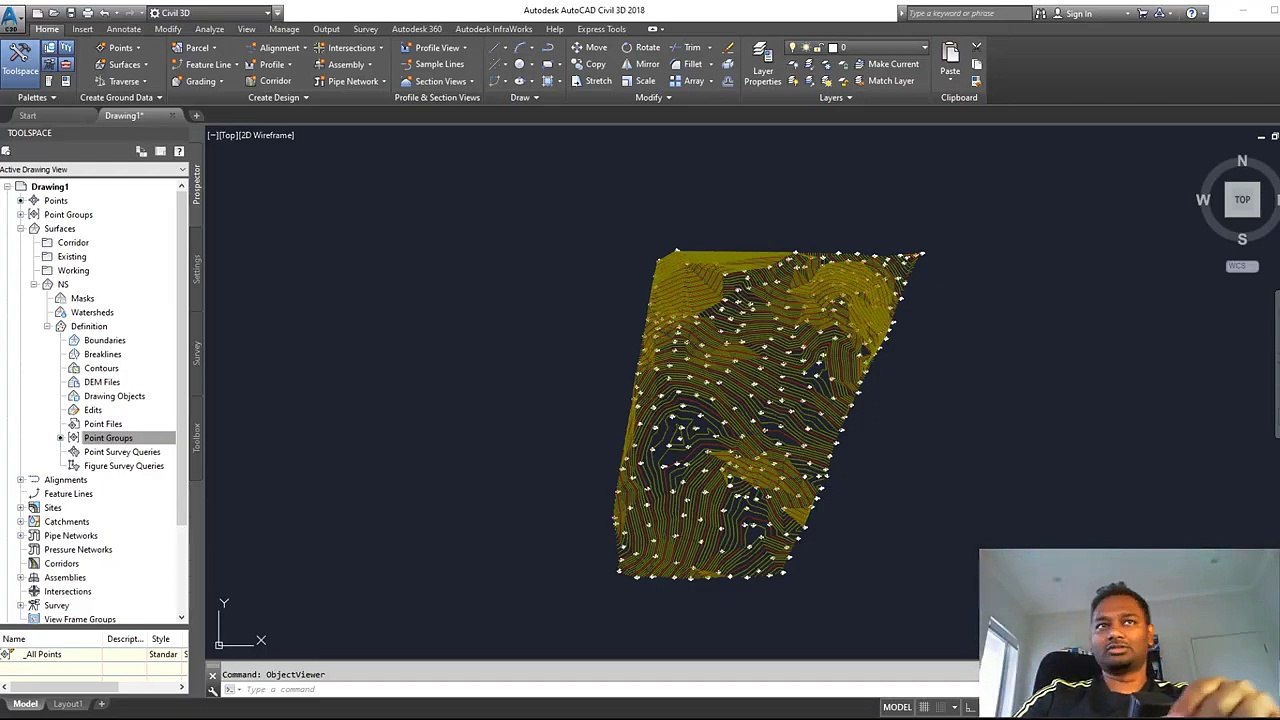Click the new drawing tab plus button
This screenshot has height=720, width=1280.
point(197,116)
